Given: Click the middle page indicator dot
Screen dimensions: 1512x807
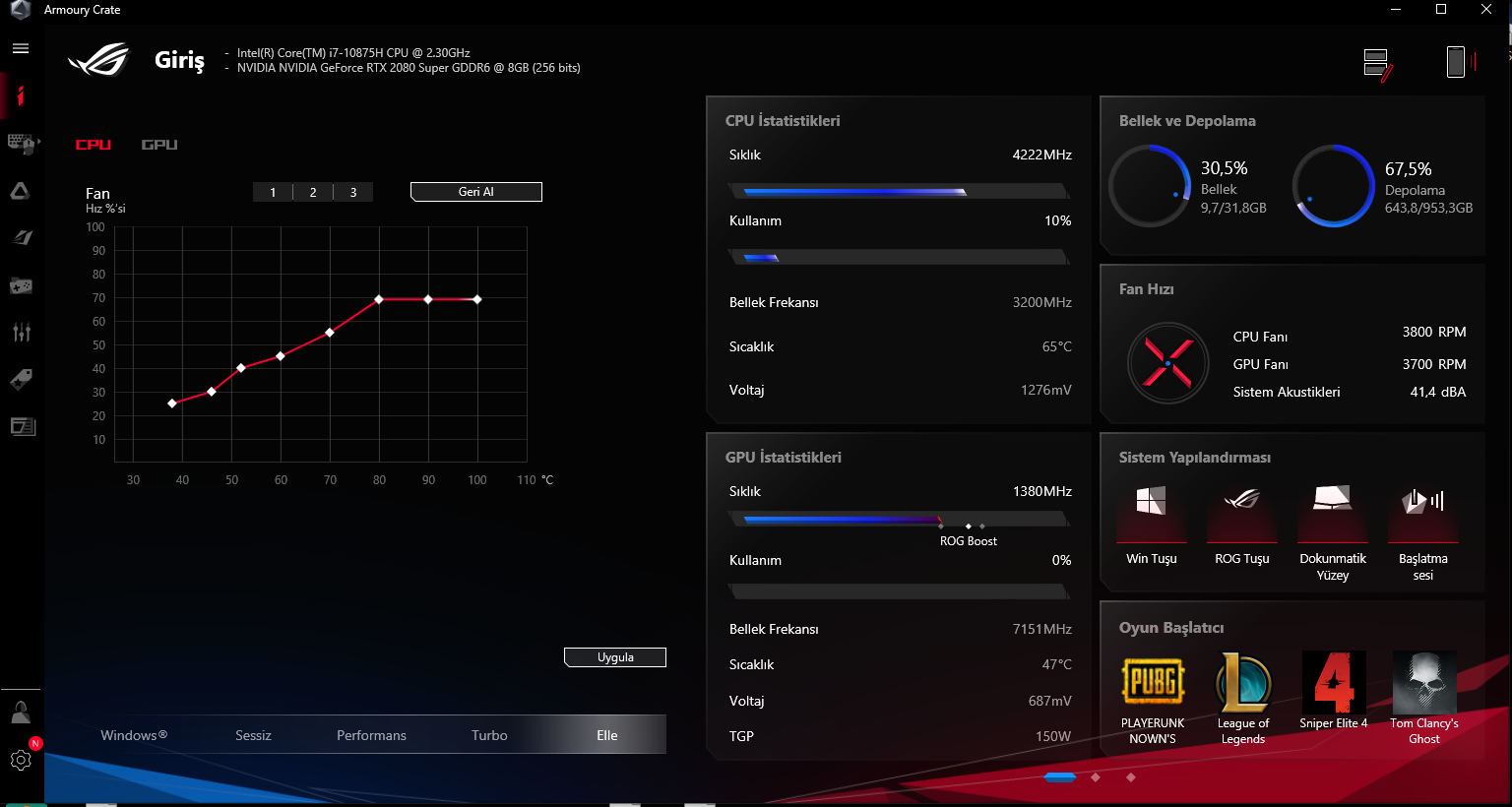Looking at the screenshot, I should point(1096,777).
